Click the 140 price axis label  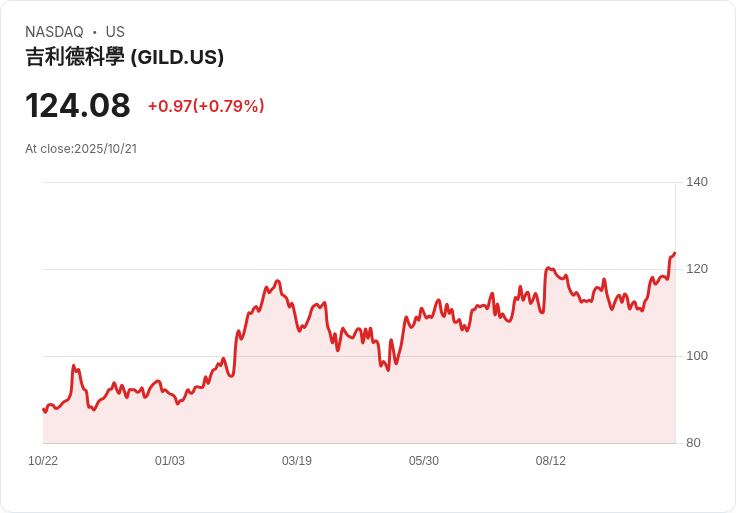(697, 182)
